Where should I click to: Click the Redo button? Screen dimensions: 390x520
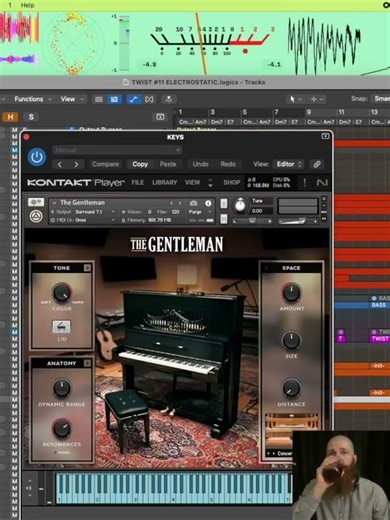[228, 164]
